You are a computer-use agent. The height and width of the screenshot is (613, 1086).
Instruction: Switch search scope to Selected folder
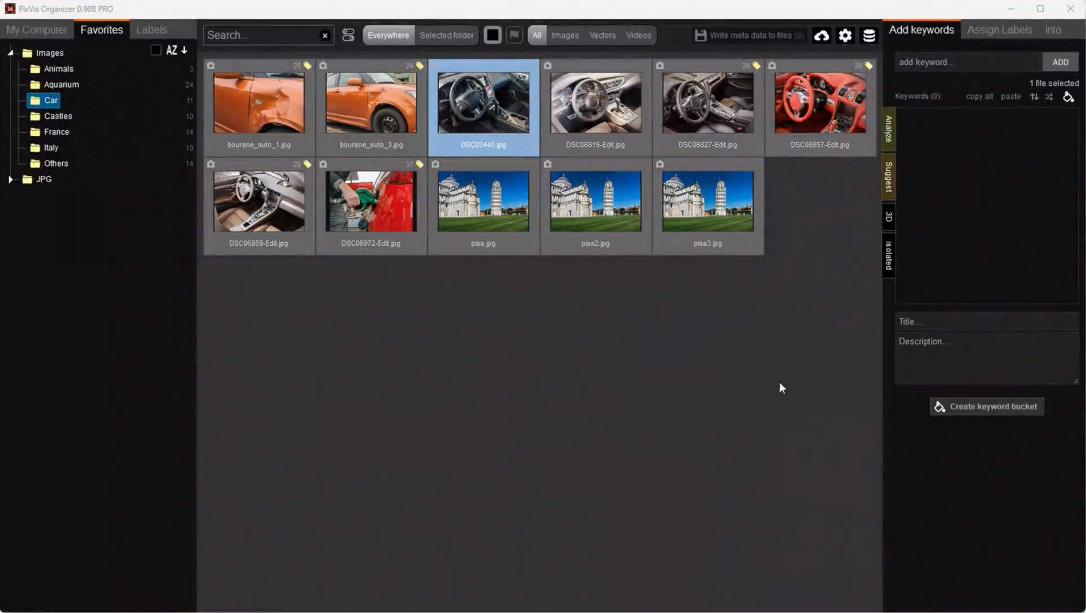(x=447, y=35)
